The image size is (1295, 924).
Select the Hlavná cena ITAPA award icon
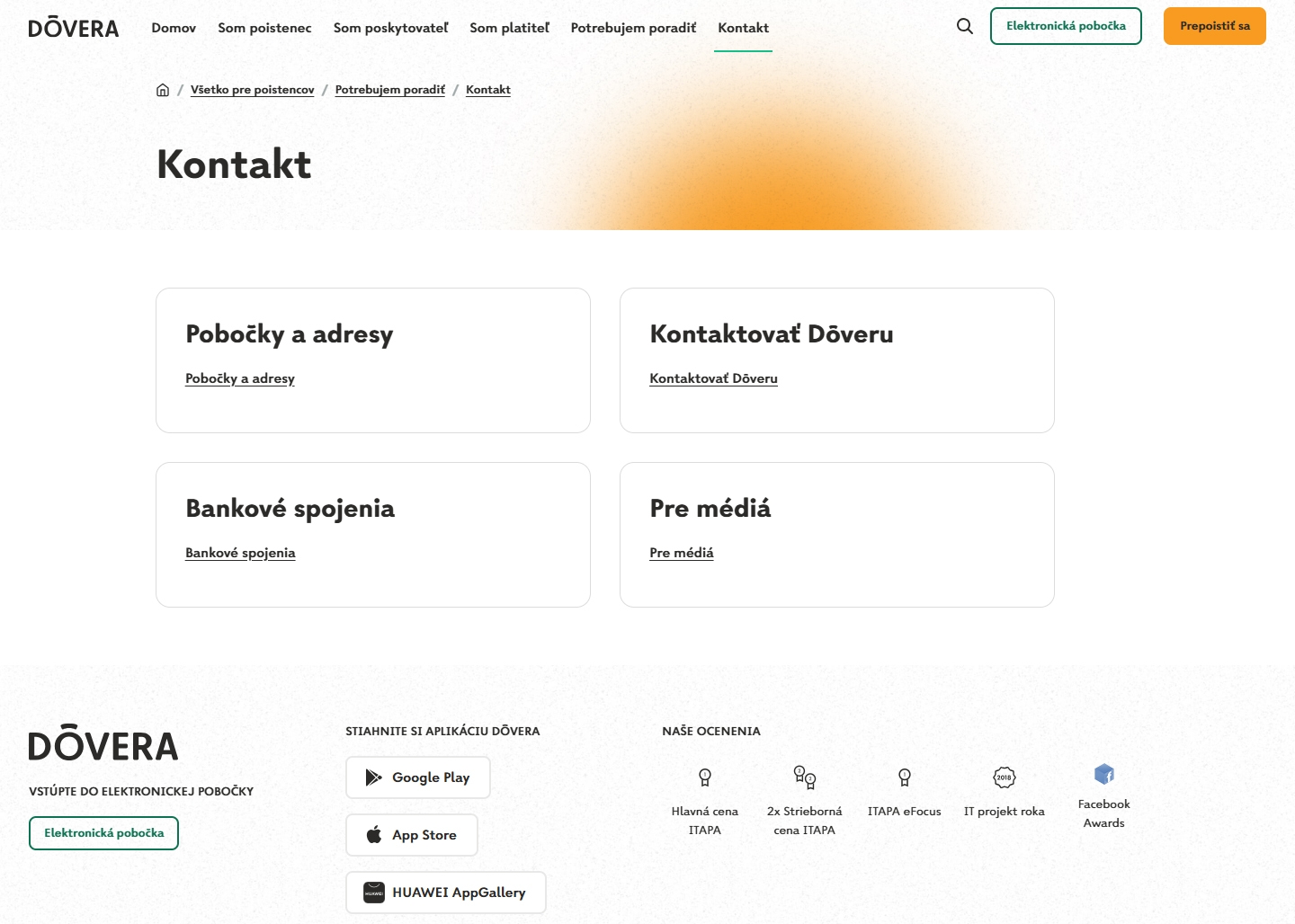coord(705,777)
